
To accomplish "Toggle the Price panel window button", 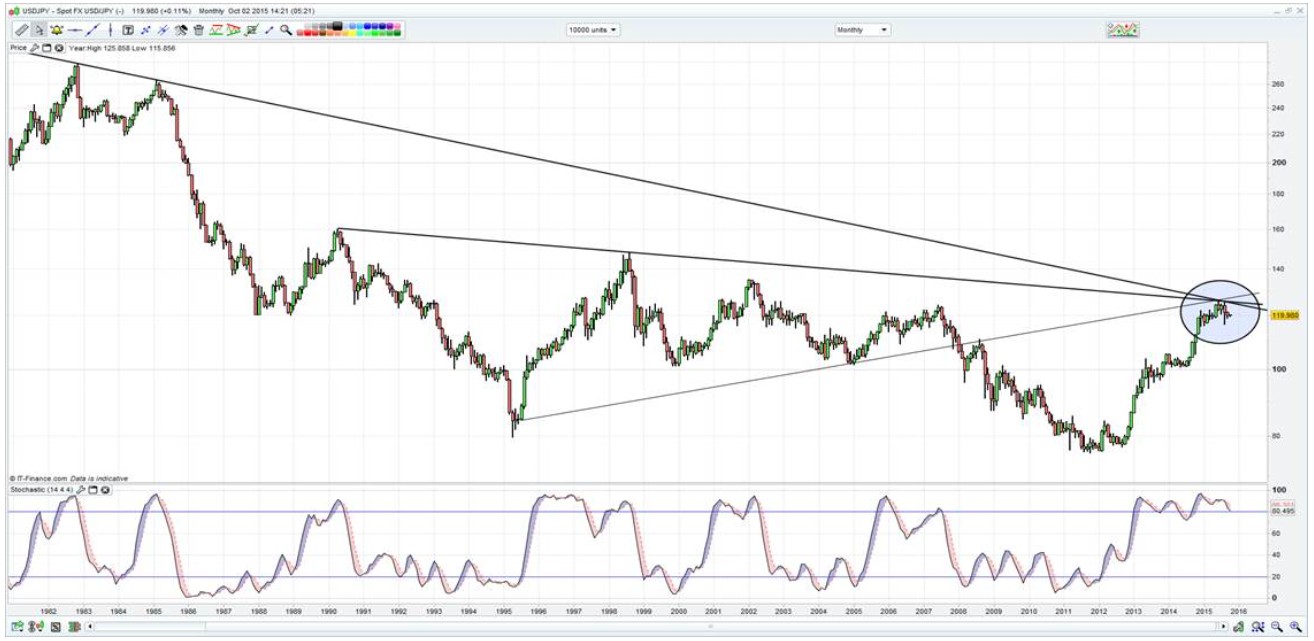I will coord(47,47).
